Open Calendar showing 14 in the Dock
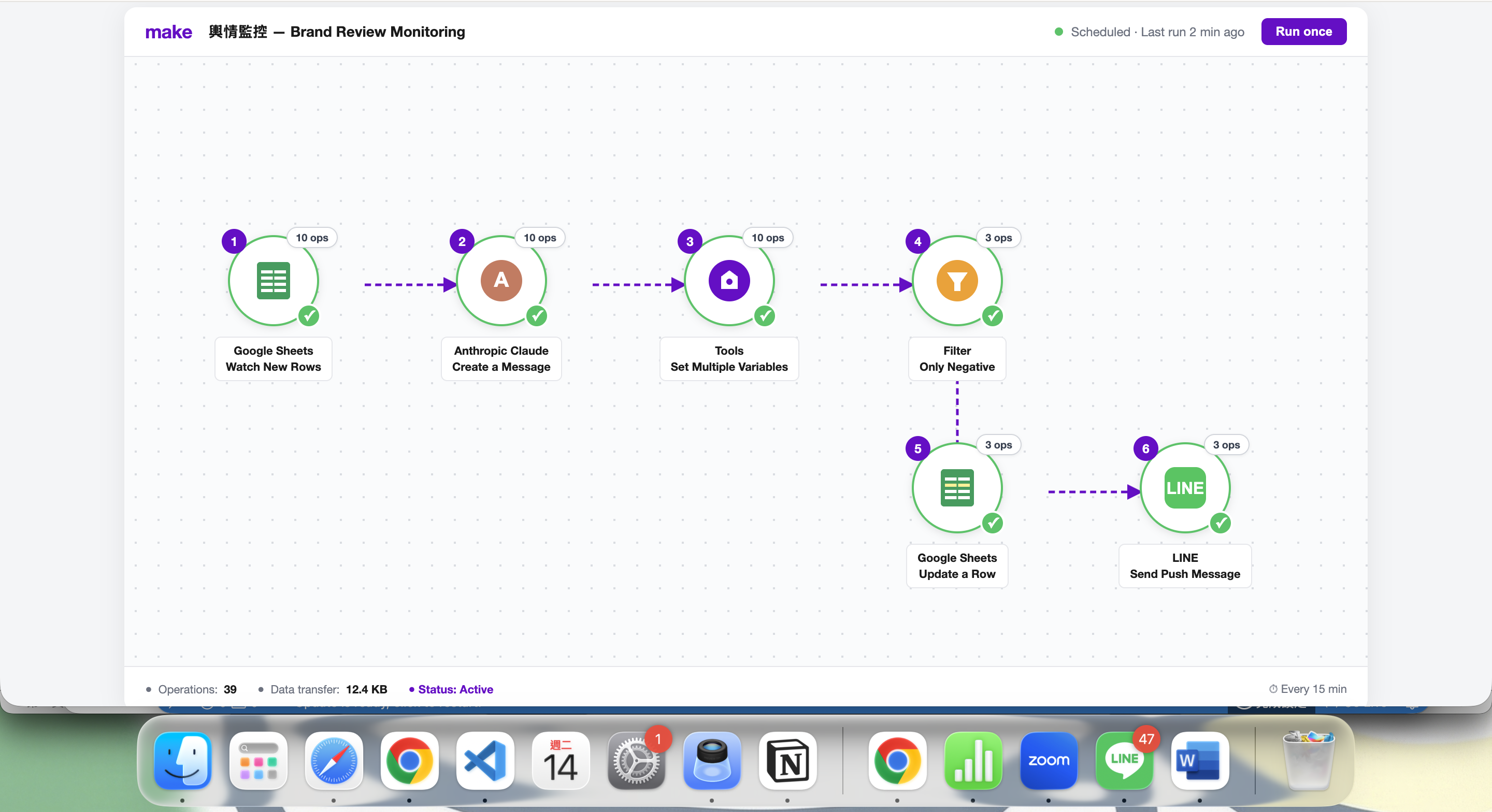This screenshot has width=1492, height=812. [x=561, y=760]
